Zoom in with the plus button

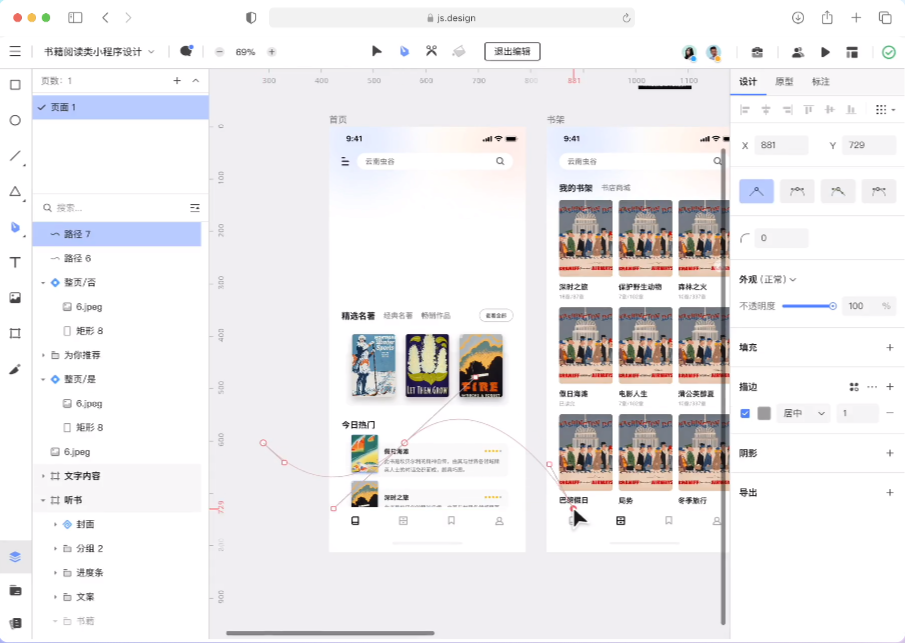point(271,52)
